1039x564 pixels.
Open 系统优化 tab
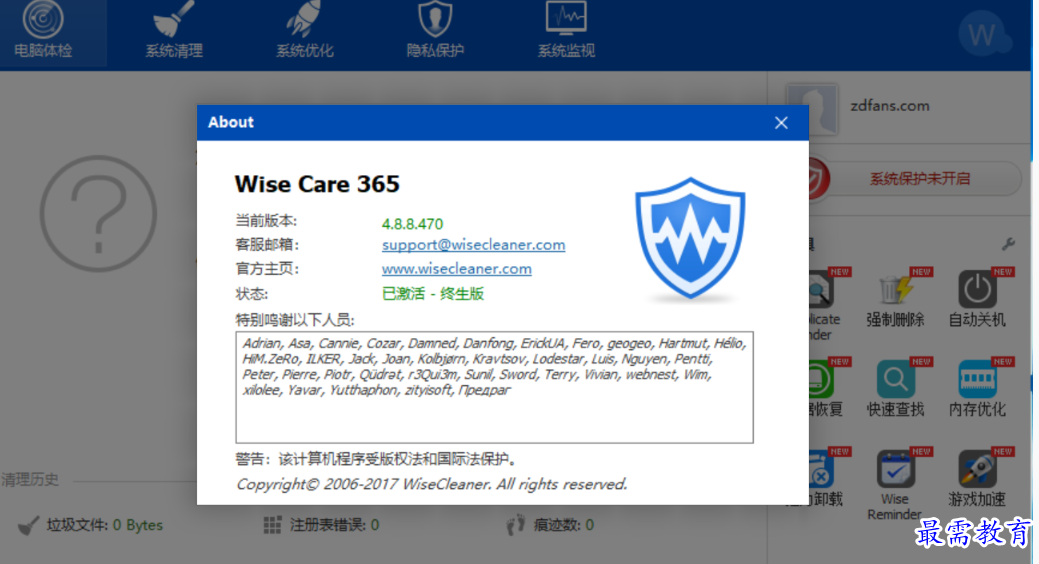pos(304,32)
